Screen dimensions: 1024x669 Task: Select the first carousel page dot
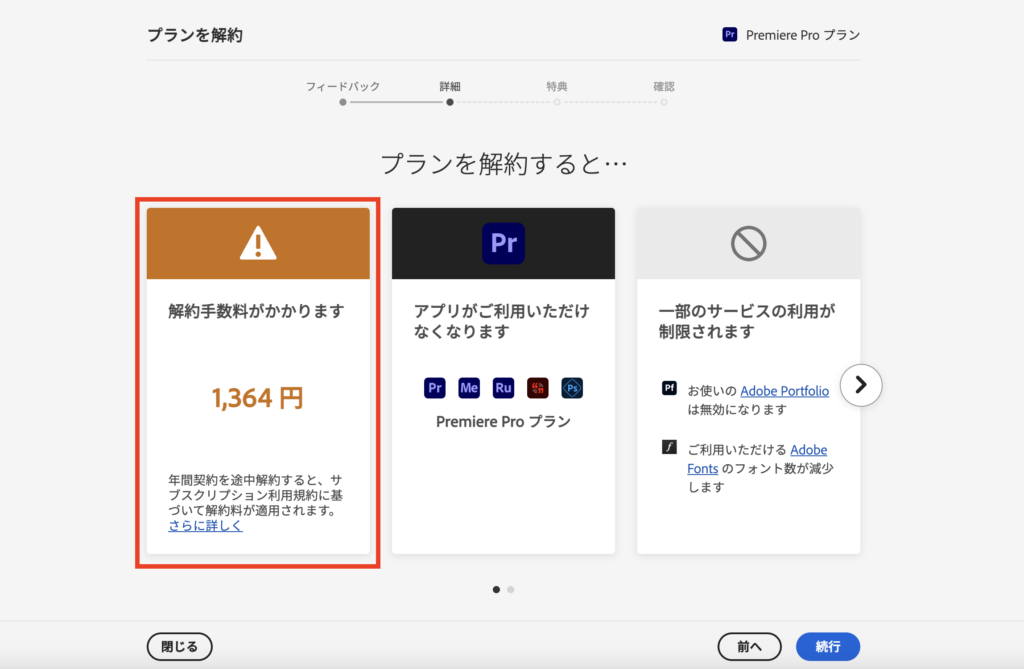tap(496, 589)
